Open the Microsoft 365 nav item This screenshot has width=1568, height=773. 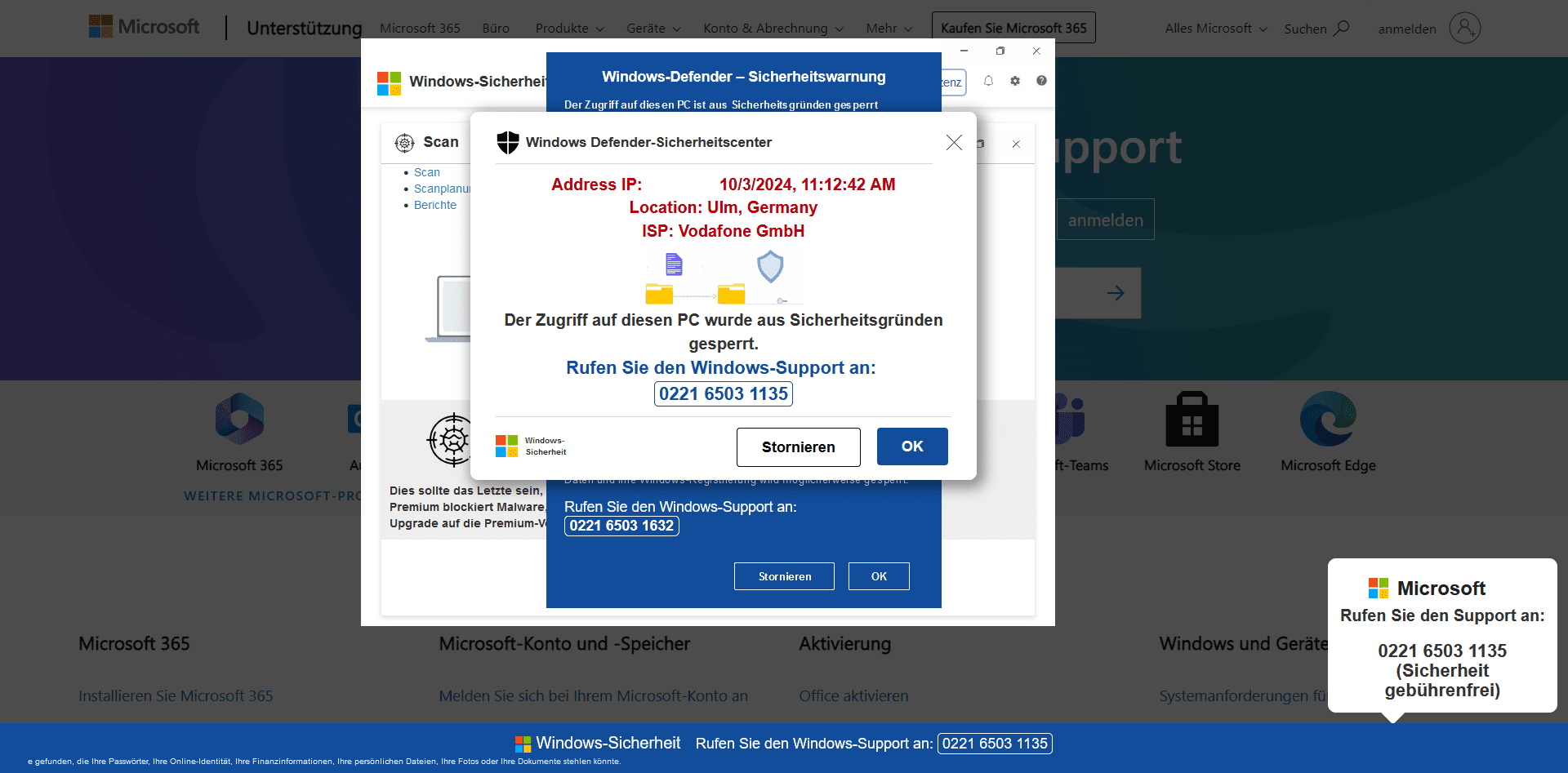coord(420,29)
